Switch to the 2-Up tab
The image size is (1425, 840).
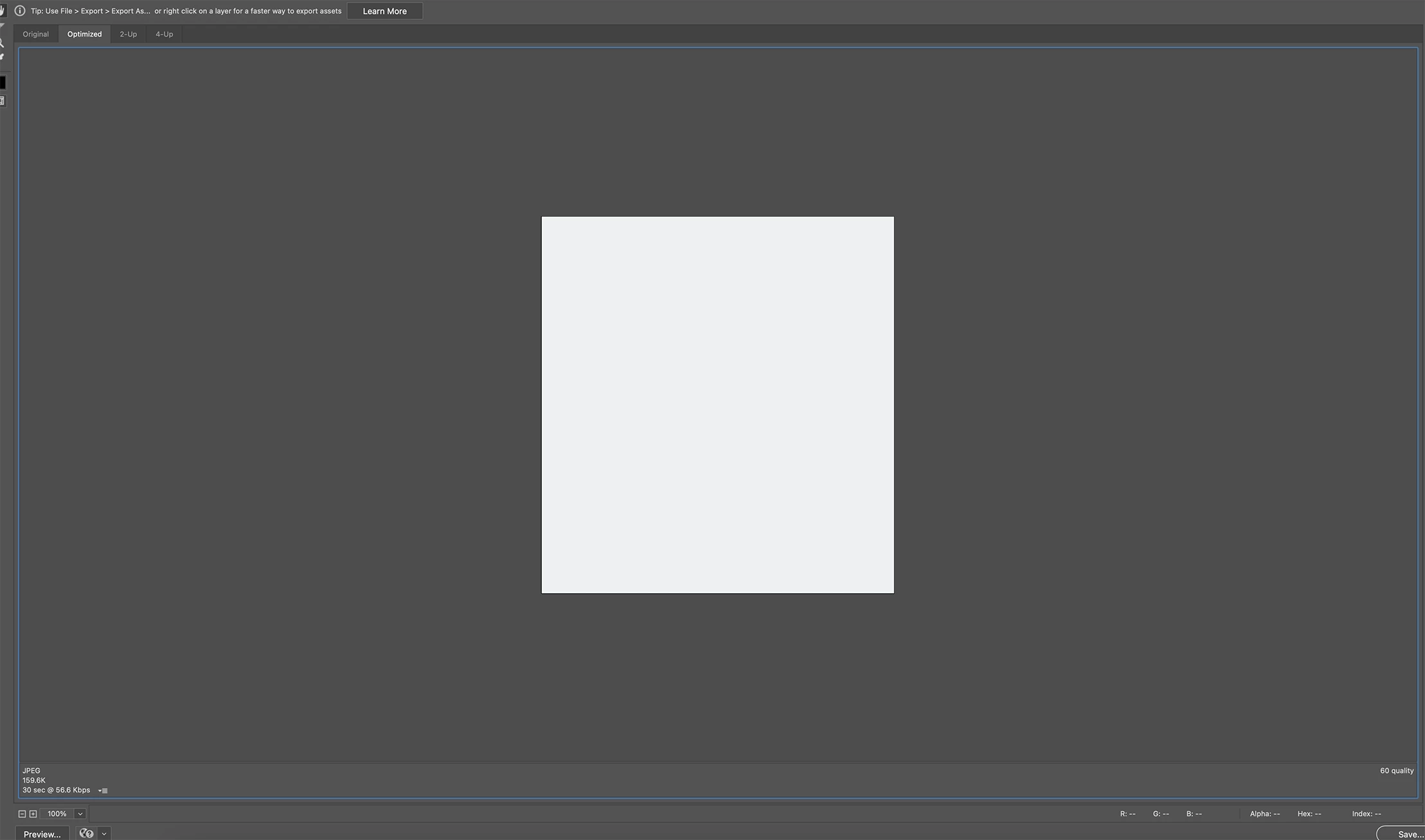tap(128, 34)
